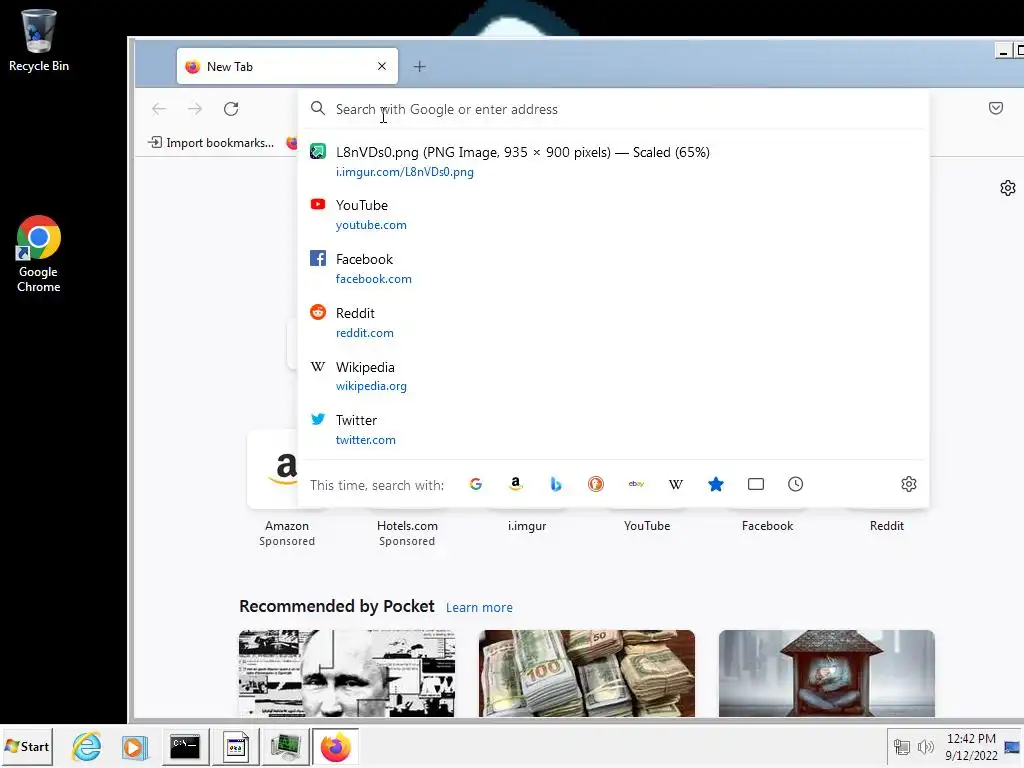Search bookmarks using the star icon
The width and height of the screenshot is (1024, 768).
click(x=716, y=484)
